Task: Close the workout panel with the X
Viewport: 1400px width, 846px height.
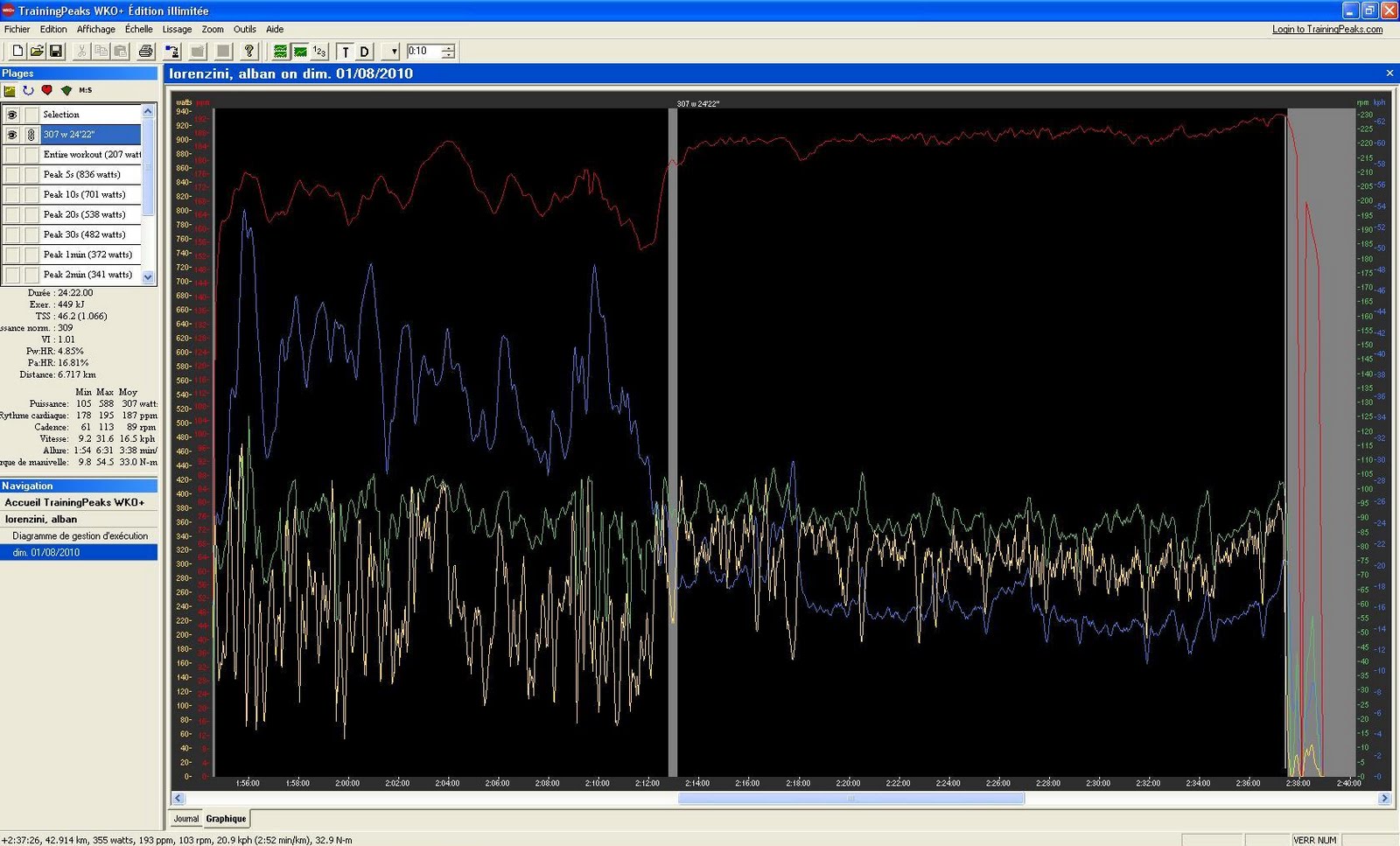Action: (1389, 73)
